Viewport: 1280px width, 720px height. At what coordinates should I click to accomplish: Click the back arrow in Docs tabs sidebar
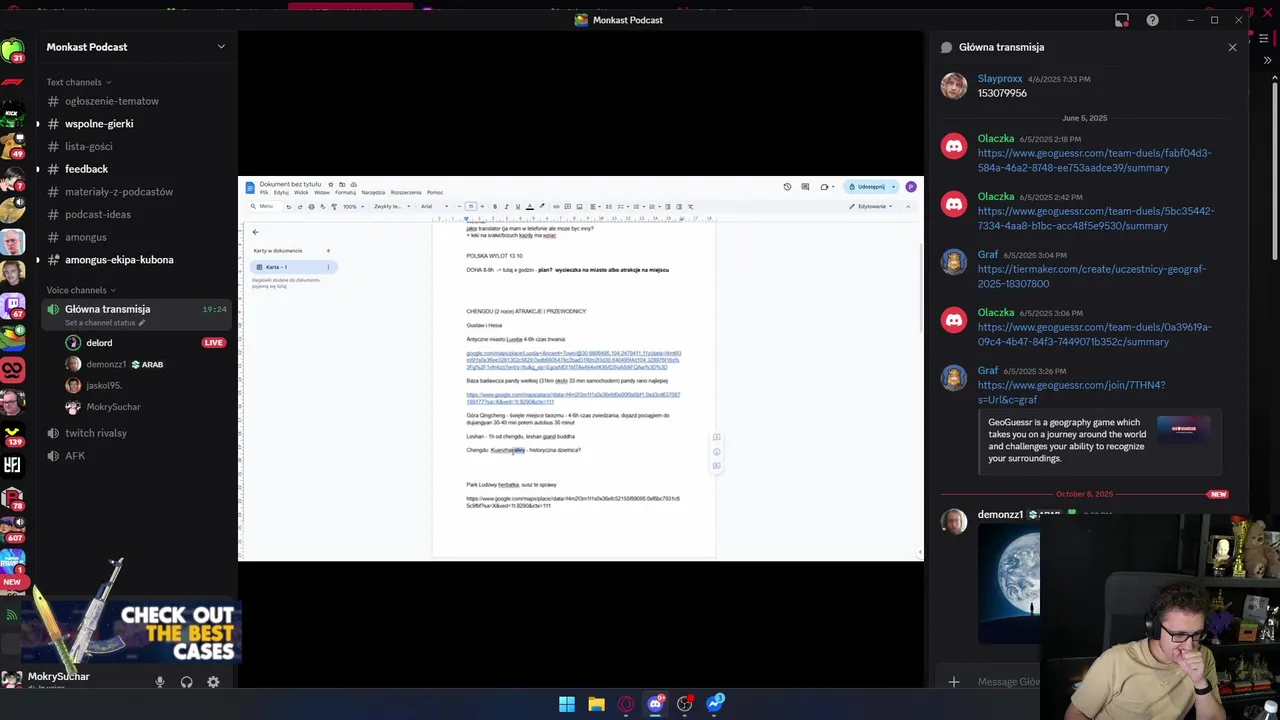coord(255,232)
